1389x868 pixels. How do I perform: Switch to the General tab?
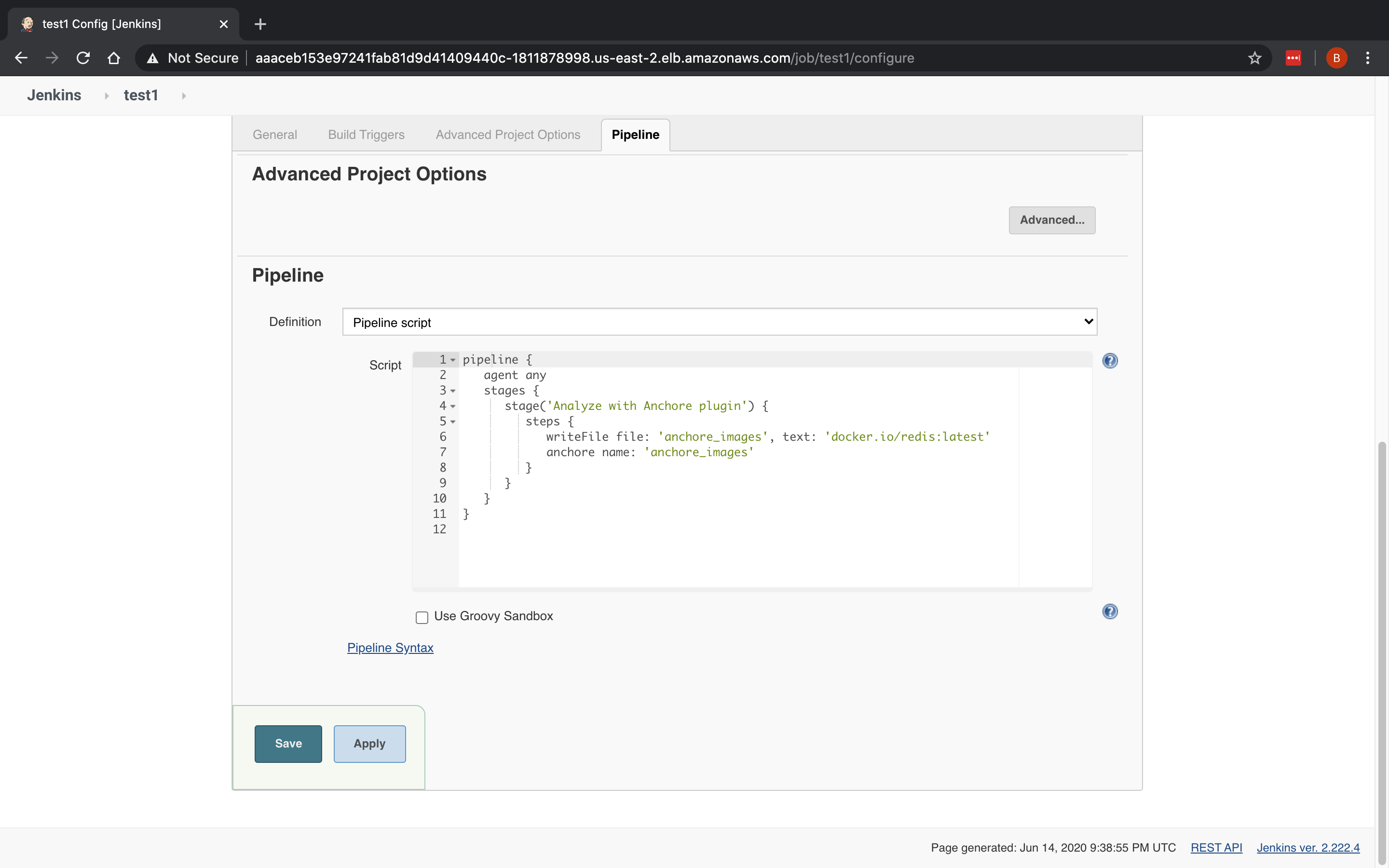tap(275, 135)
